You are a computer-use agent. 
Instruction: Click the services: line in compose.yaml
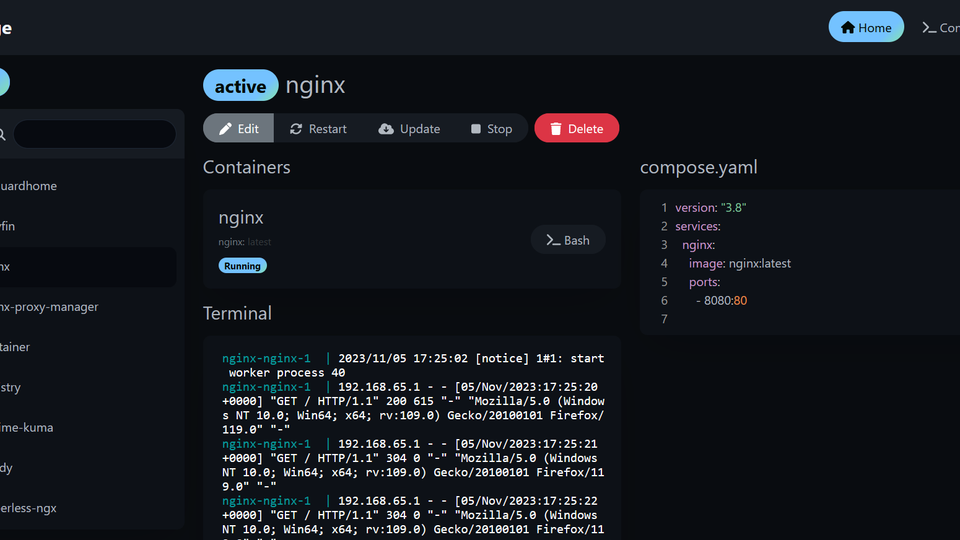(x=698, y=227)
